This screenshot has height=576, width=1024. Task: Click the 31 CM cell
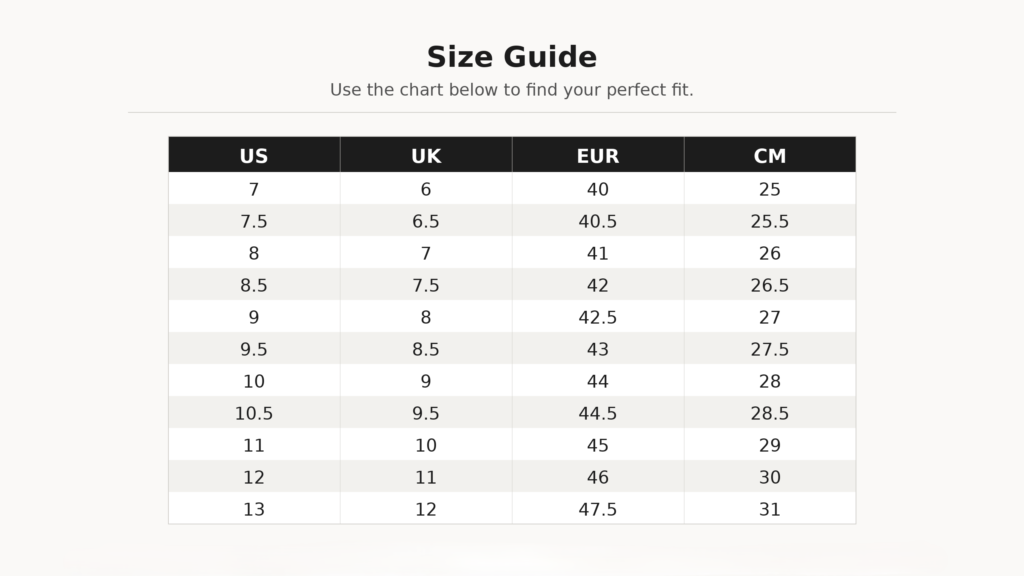[770, 509]
